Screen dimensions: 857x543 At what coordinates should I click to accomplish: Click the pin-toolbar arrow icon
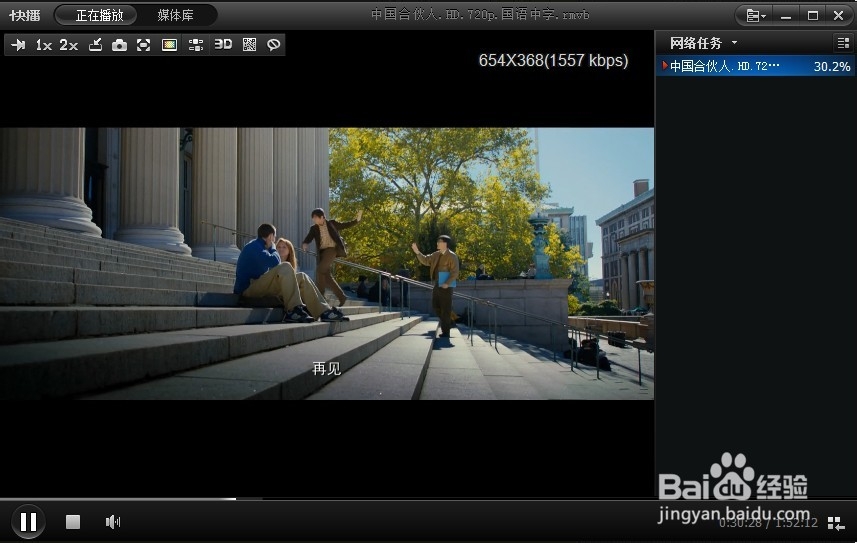(18, 45)
